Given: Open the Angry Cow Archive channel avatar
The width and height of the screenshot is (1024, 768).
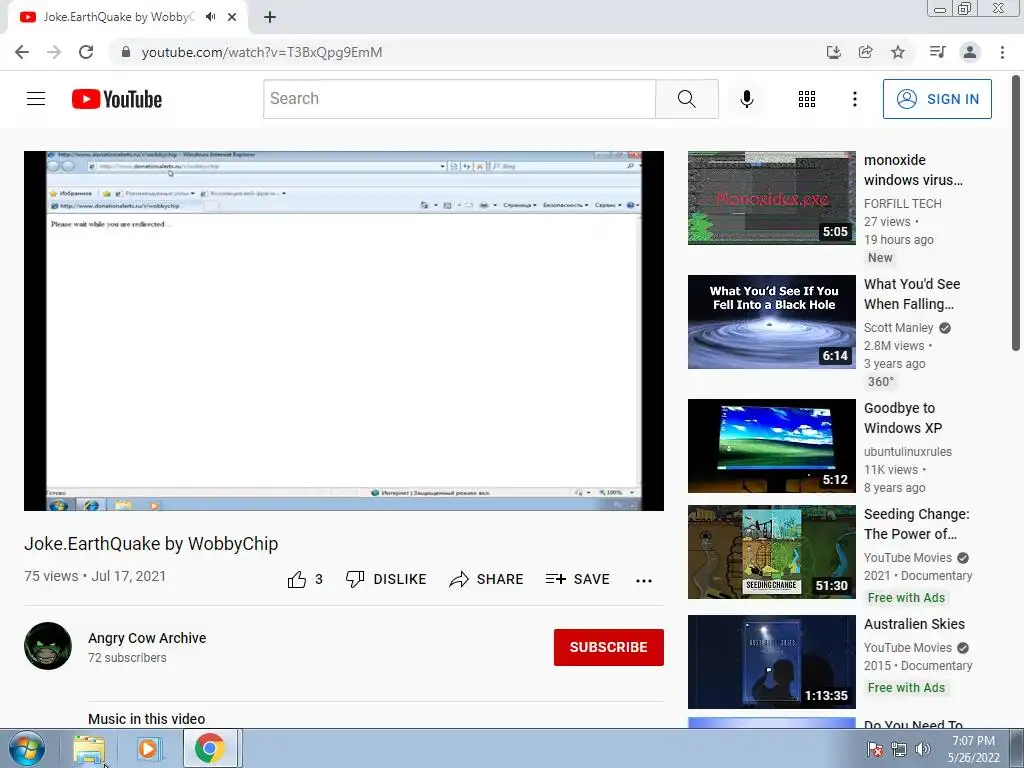Looking at the screenshot, I should (x=48, y=646).
